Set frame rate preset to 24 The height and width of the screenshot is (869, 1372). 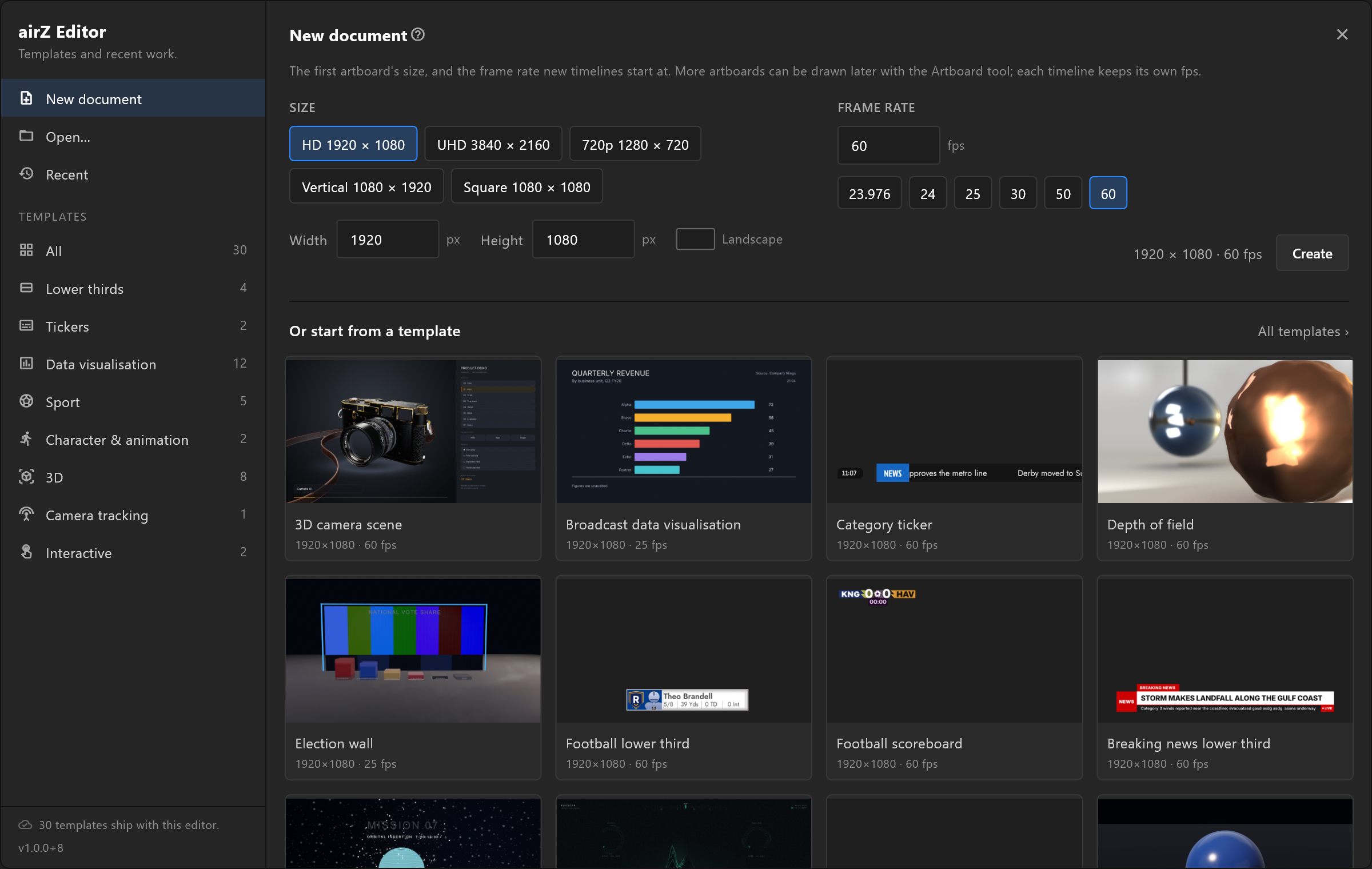(928, 193)
